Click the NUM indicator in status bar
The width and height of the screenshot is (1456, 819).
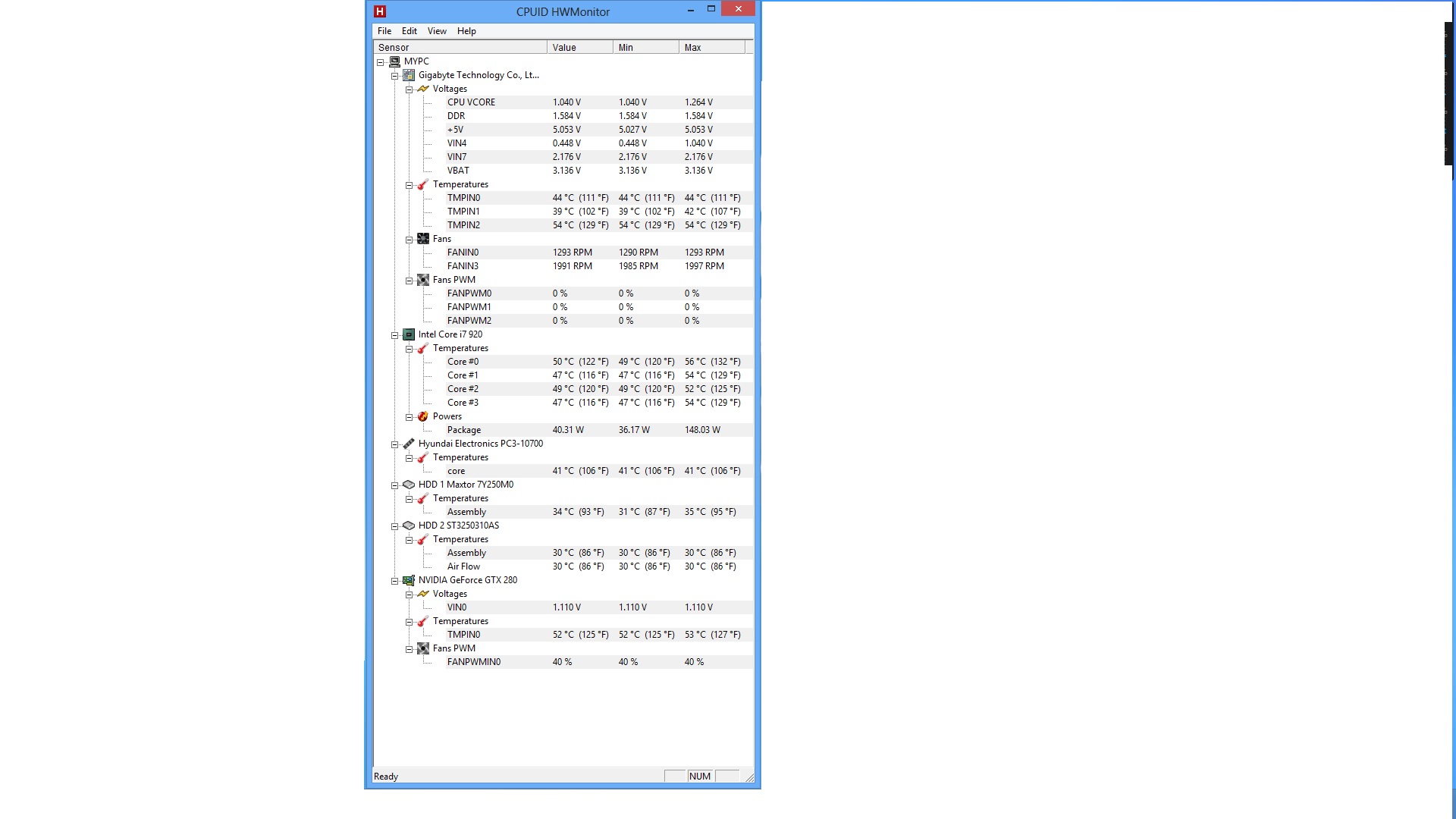click(x=700, y=777)
